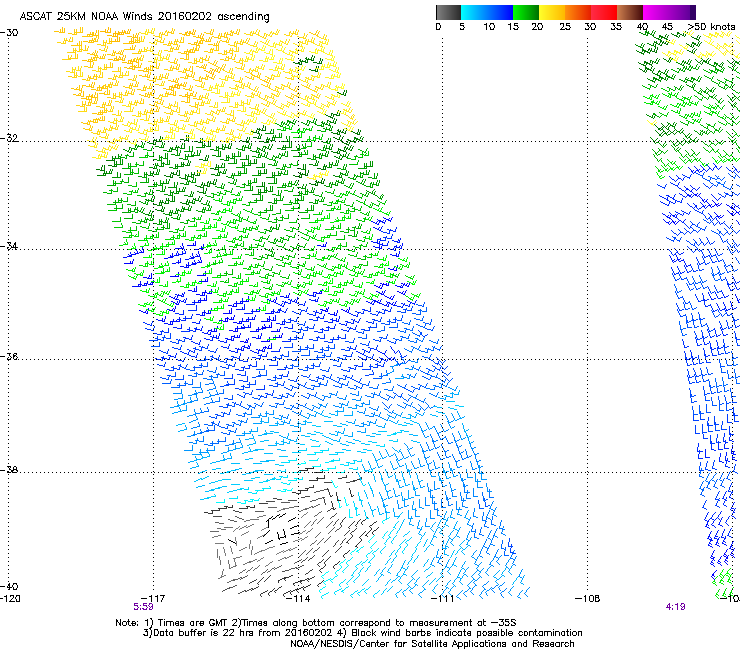Click the gray 0-5 knots color swatch
This screenshot has height=650, width=740.
click(448, 12)
